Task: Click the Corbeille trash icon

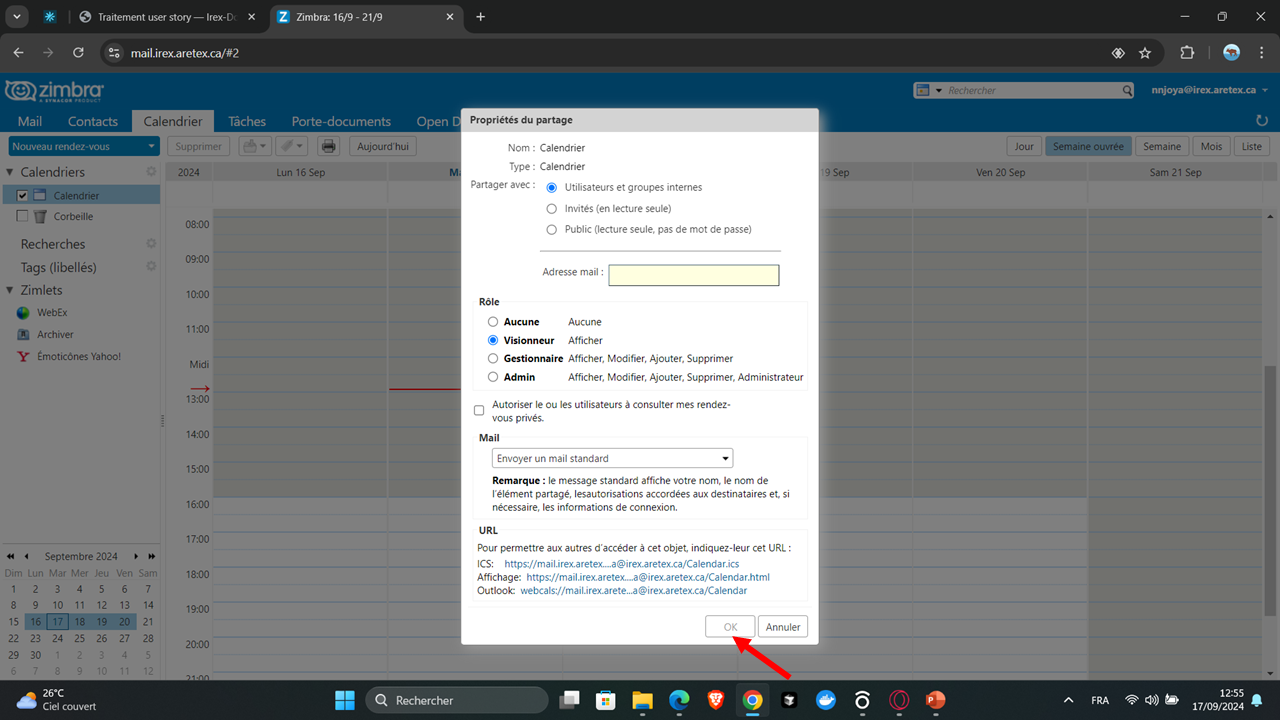Action: 40,216
